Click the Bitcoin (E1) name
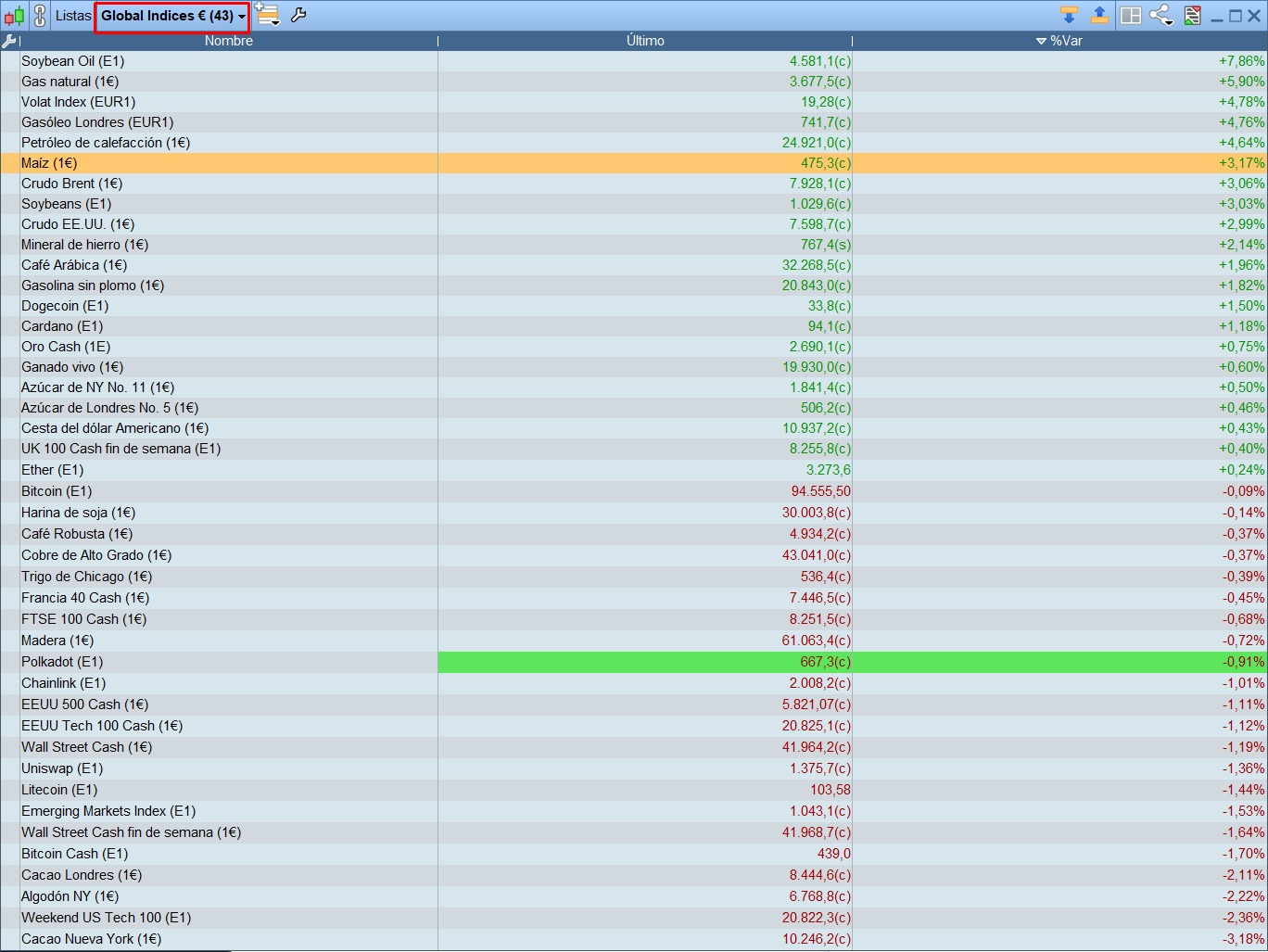Viewport: 1268px width, 952px height. point(57,491)
